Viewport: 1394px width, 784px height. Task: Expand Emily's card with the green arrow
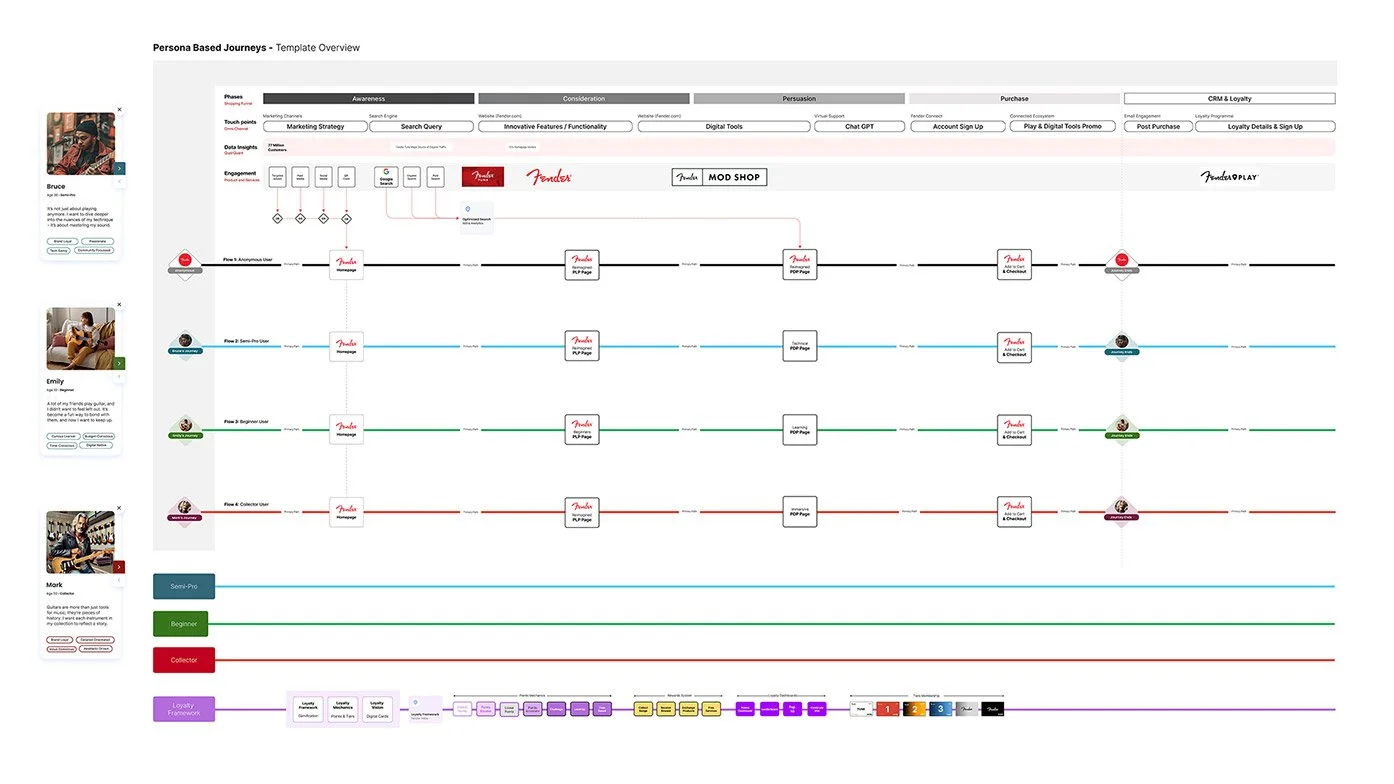tap(120, 364)
